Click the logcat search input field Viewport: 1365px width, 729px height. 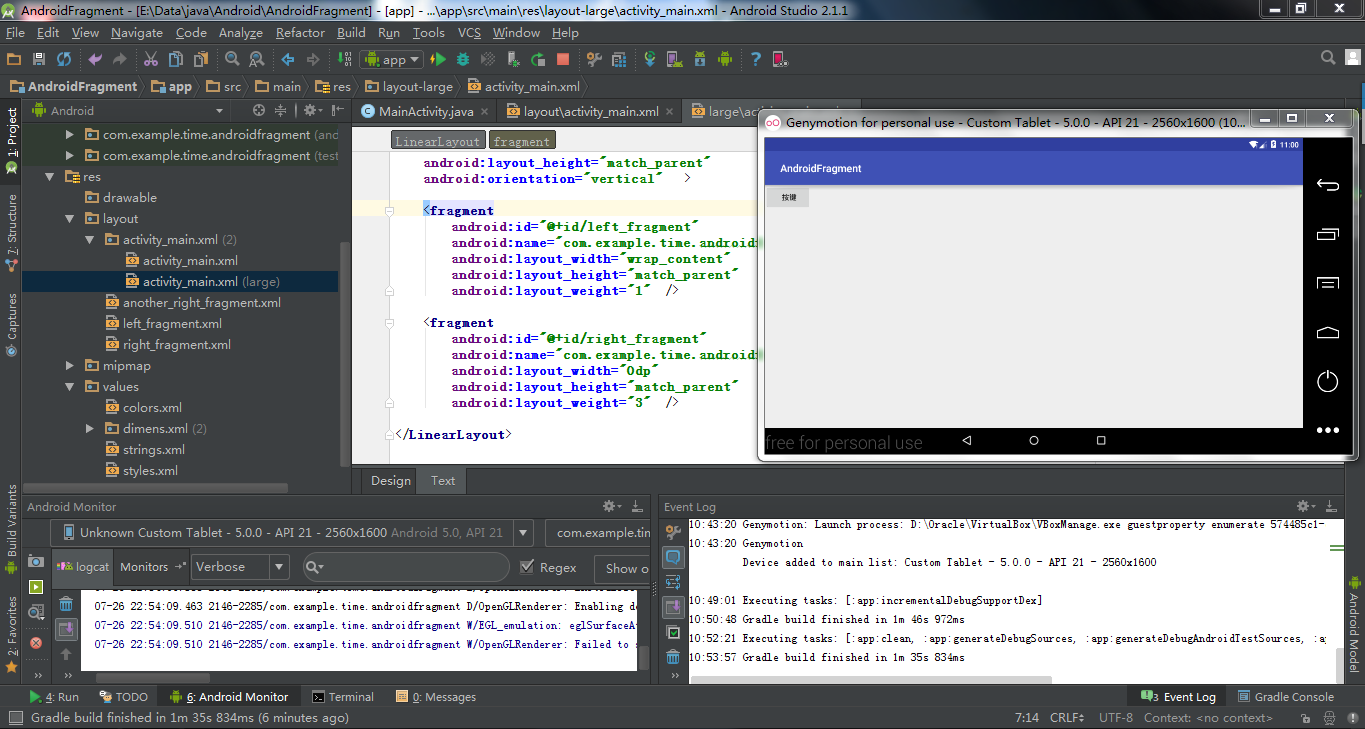click(x=407, y=567)
